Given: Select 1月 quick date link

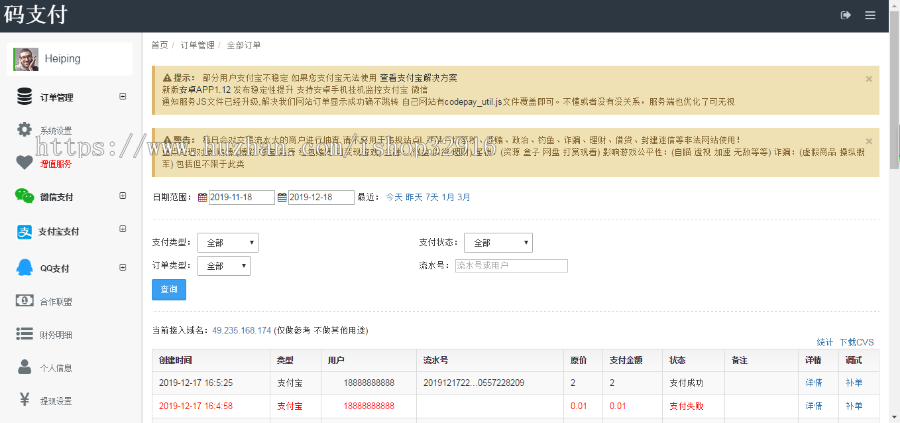Looking at the screenshot, I should pos(448,197).
